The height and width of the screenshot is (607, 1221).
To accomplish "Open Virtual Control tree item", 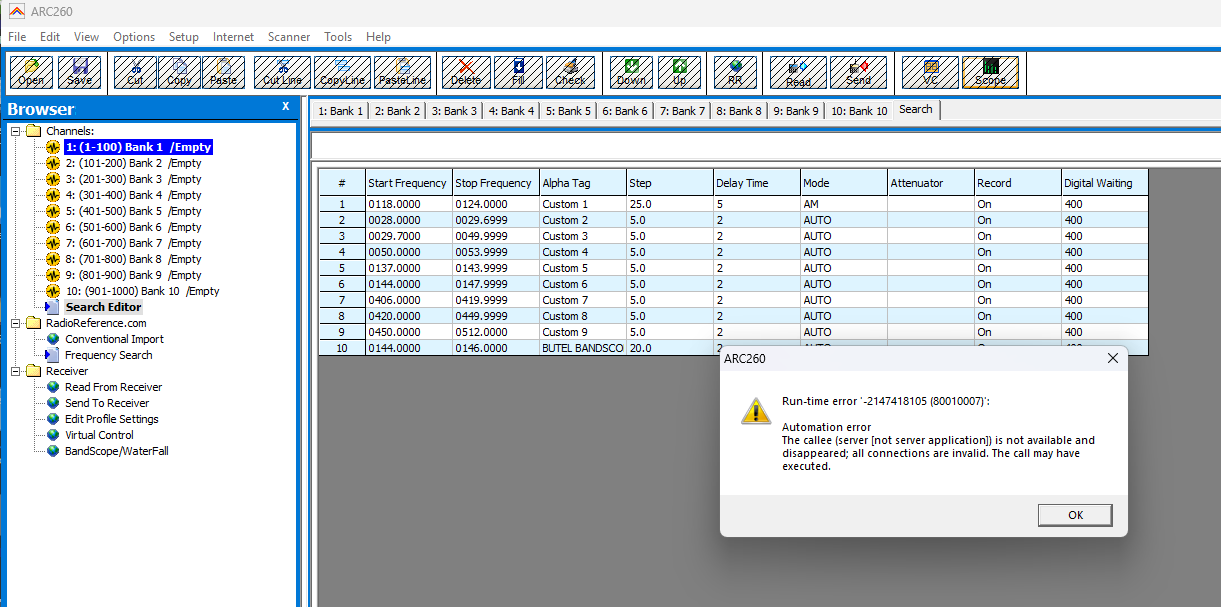I will (x=99, y=435).
